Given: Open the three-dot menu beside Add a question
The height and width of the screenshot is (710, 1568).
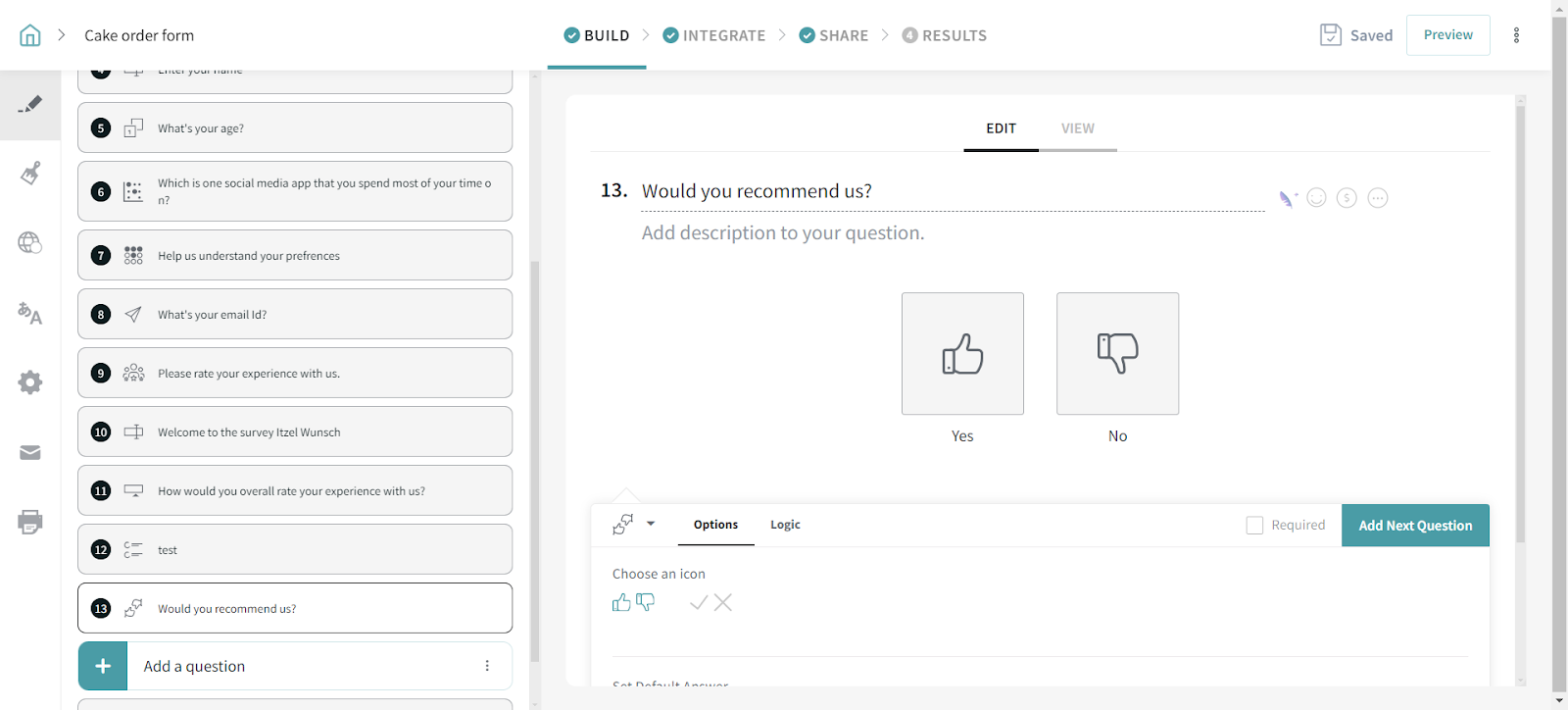Looking at the screenshot, I should pos(487,666).
